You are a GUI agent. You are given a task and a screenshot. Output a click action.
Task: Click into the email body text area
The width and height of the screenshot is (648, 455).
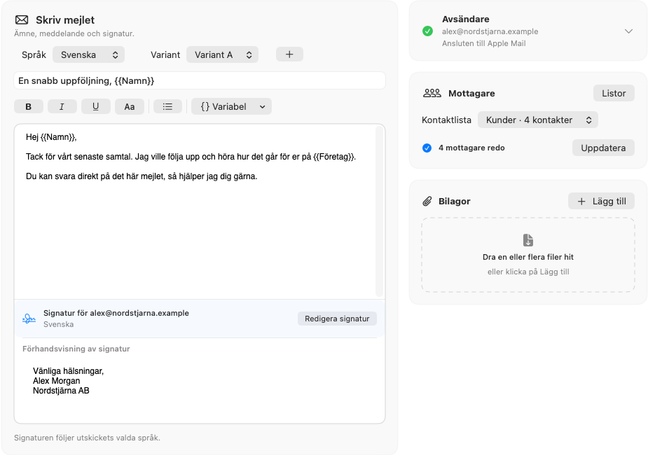(195, 212)
